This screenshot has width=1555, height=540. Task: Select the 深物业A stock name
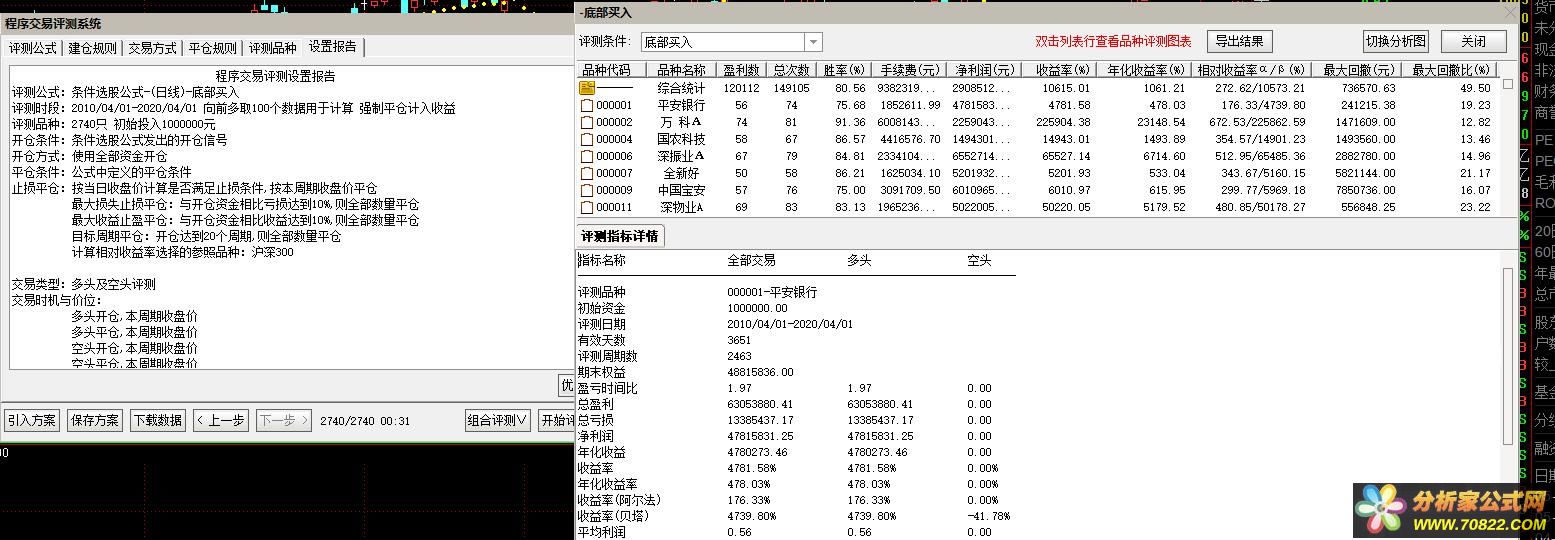pos(681,207)
